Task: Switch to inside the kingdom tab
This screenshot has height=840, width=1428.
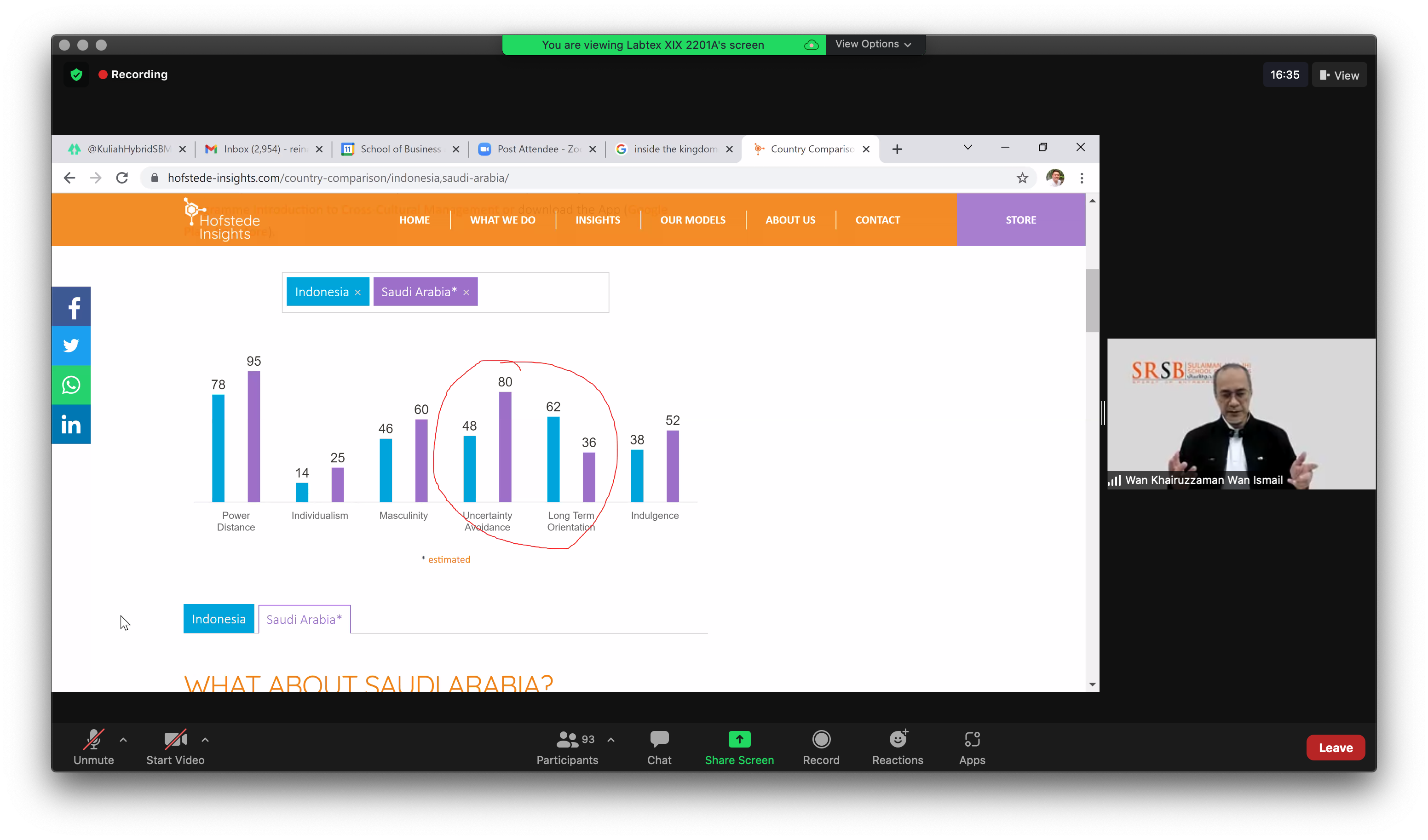Action: [x=674, y=149]
